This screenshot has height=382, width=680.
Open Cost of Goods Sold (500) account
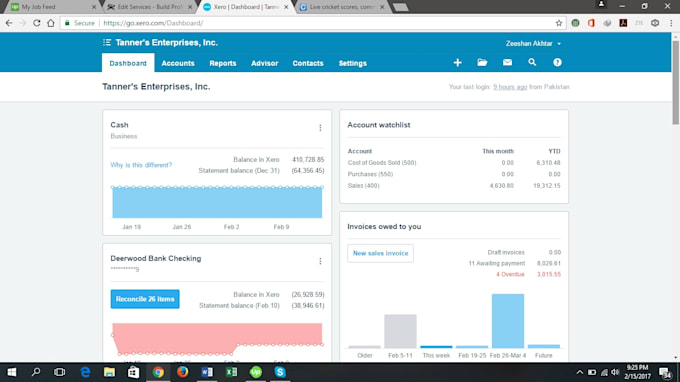[x=382, y=163]
